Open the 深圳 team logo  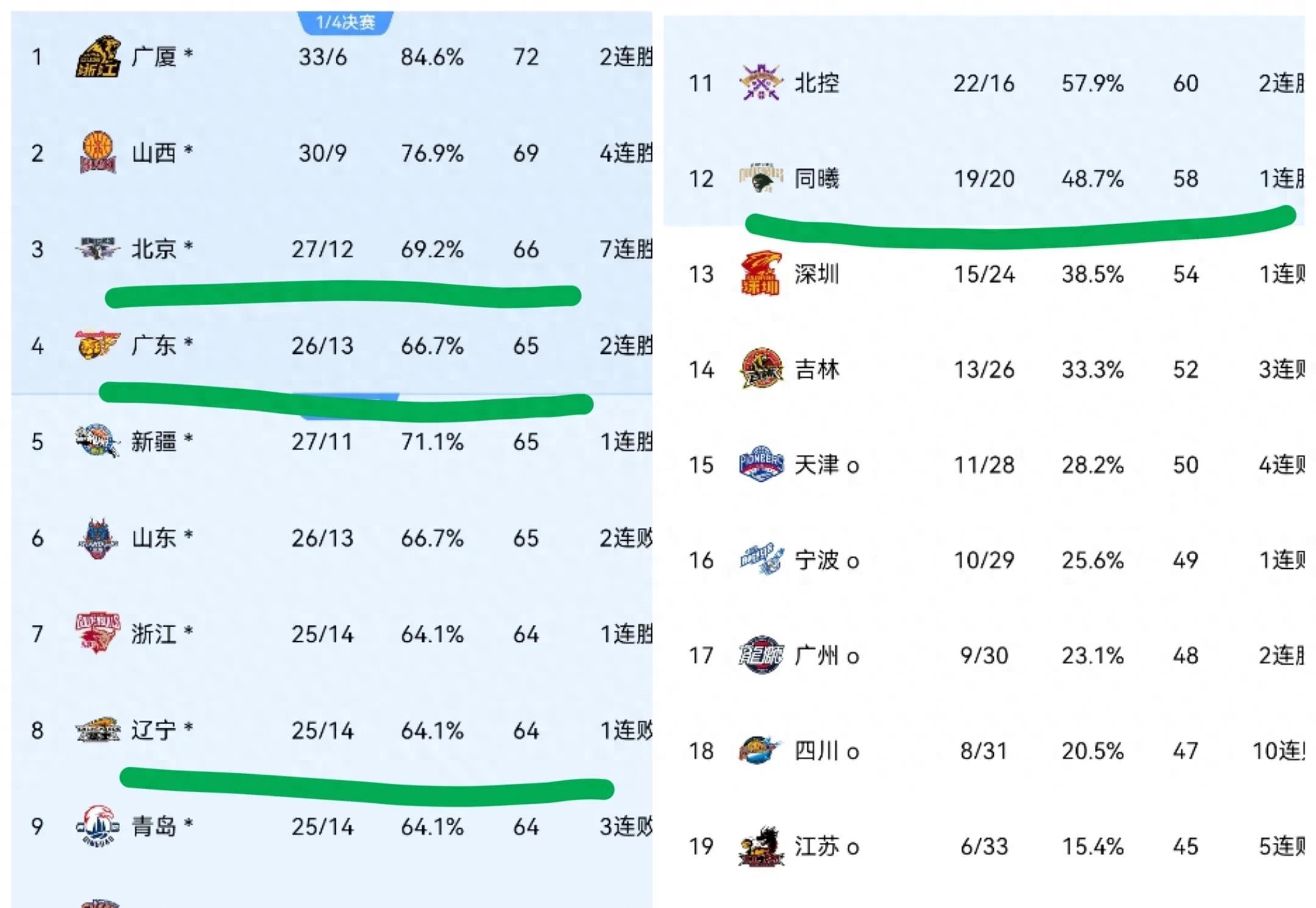[760, 274]
